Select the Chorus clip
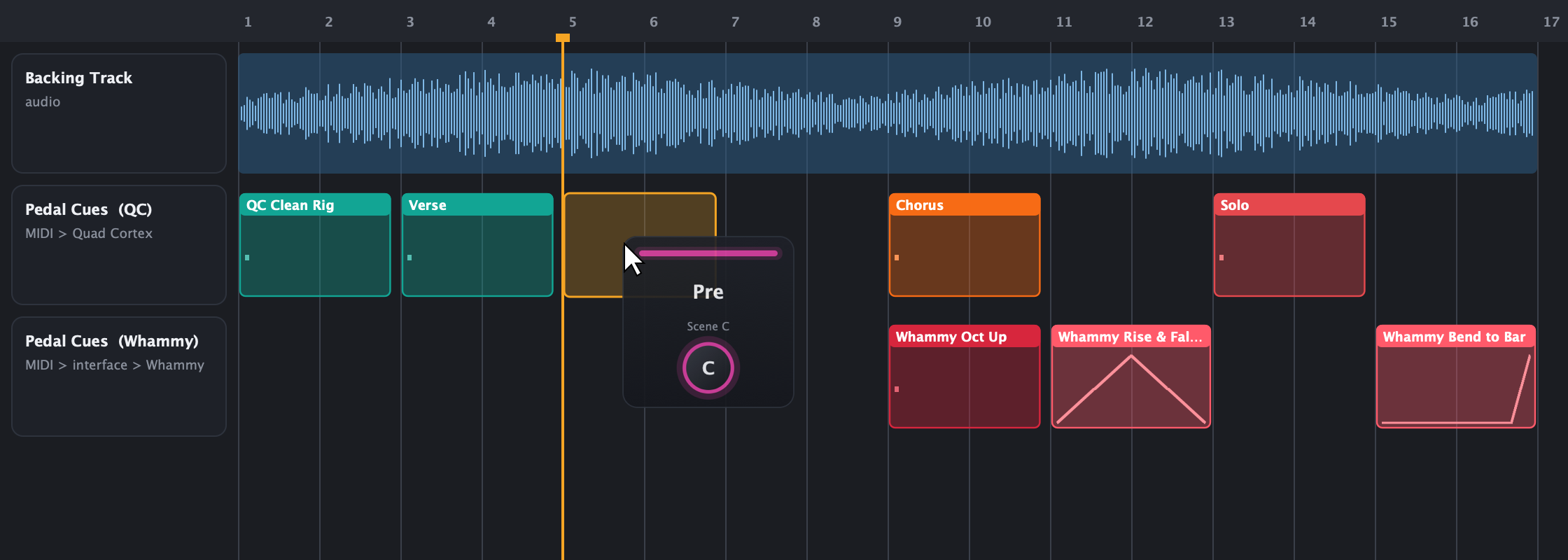 pos(965,245)
